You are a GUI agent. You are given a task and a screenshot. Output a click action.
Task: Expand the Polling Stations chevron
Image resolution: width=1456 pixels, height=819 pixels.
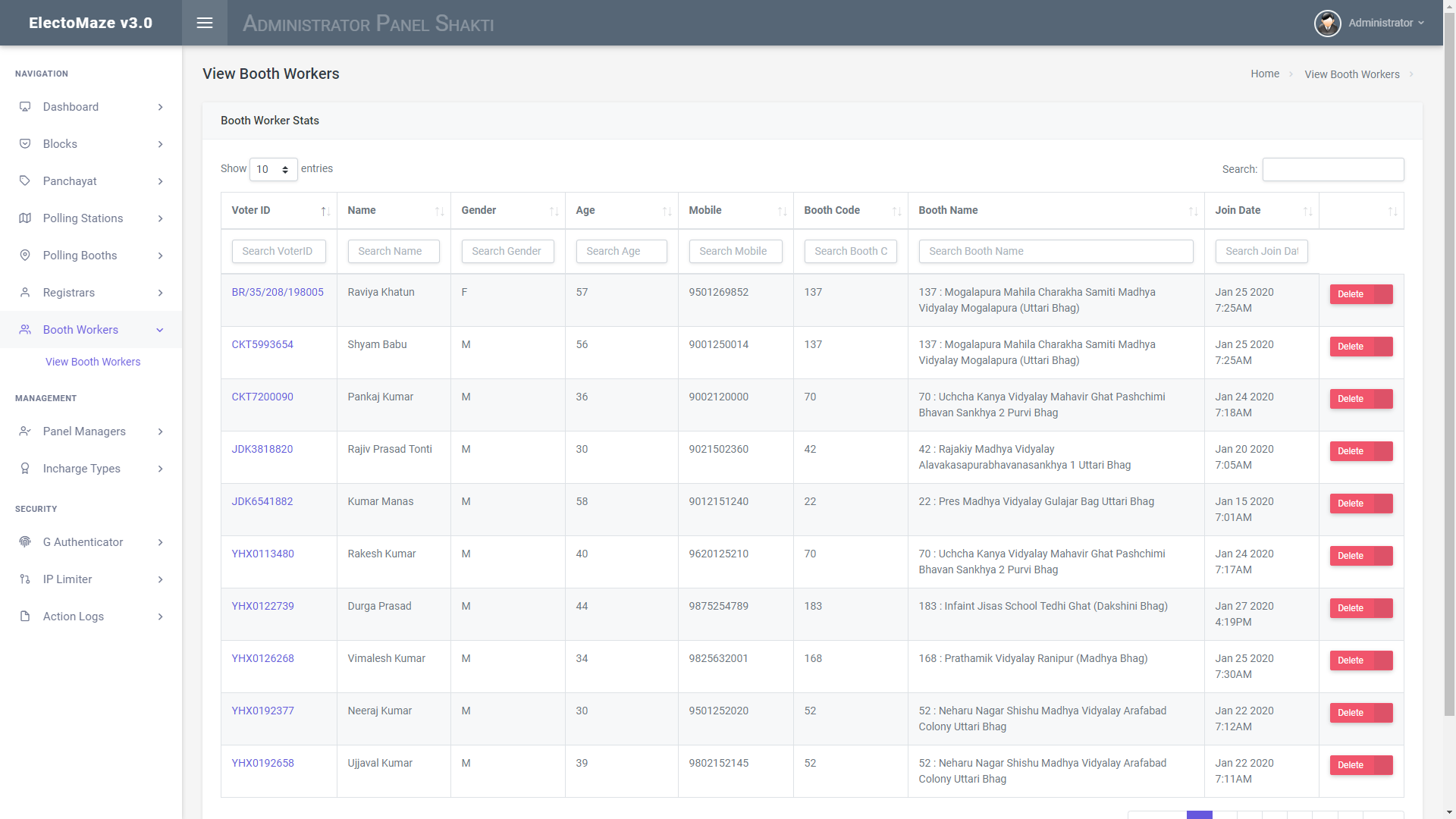point(160,218)
